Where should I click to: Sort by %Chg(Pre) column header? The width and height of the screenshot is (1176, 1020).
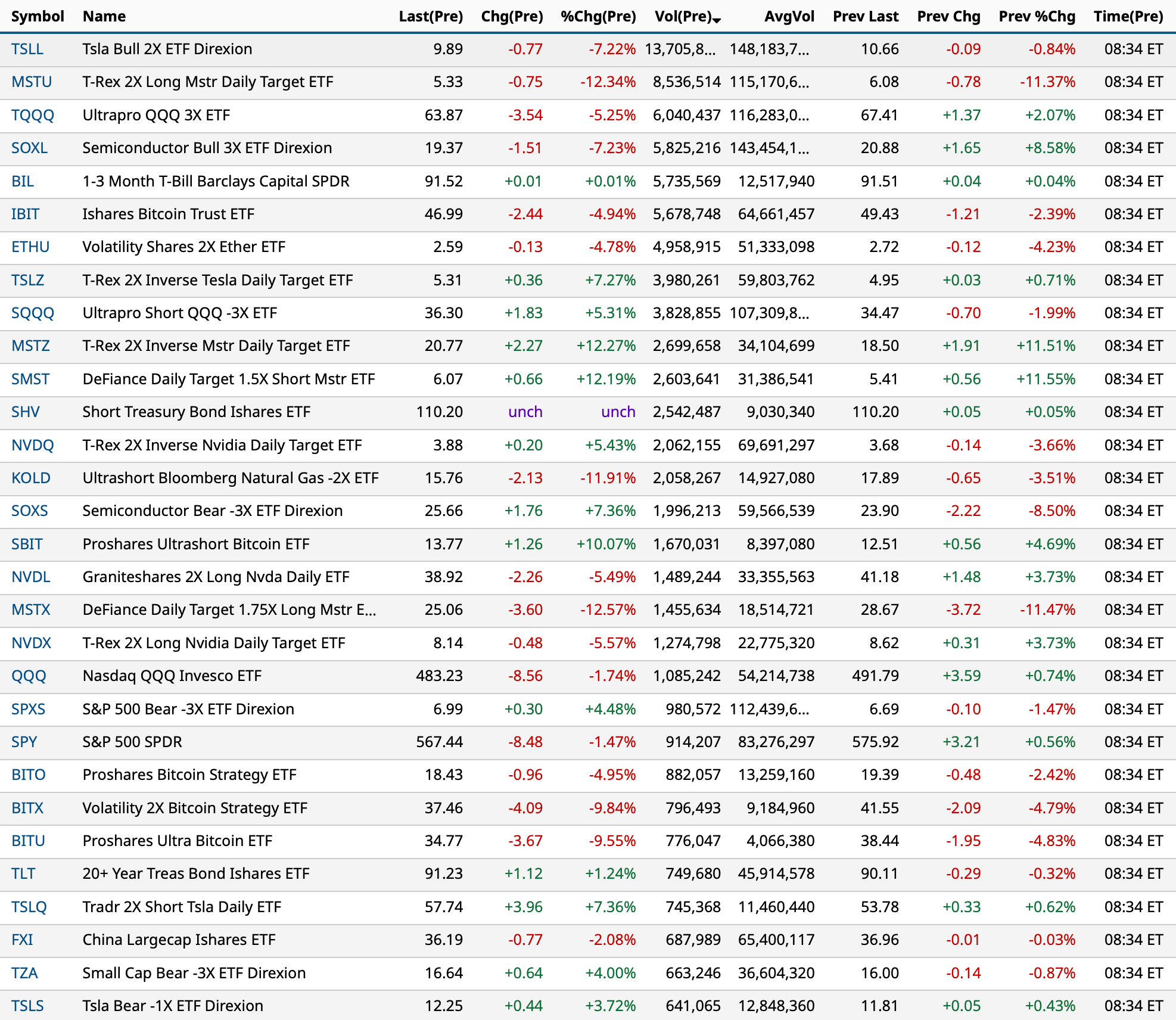[598, 16]
